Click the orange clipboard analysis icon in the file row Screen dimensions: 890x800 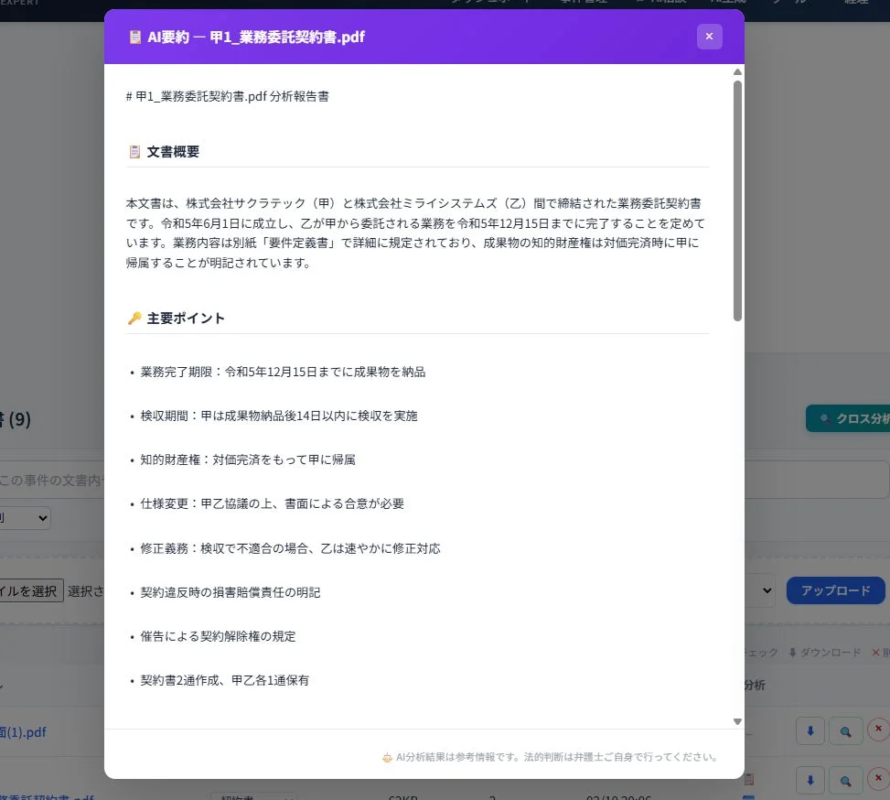coord(747,777)
